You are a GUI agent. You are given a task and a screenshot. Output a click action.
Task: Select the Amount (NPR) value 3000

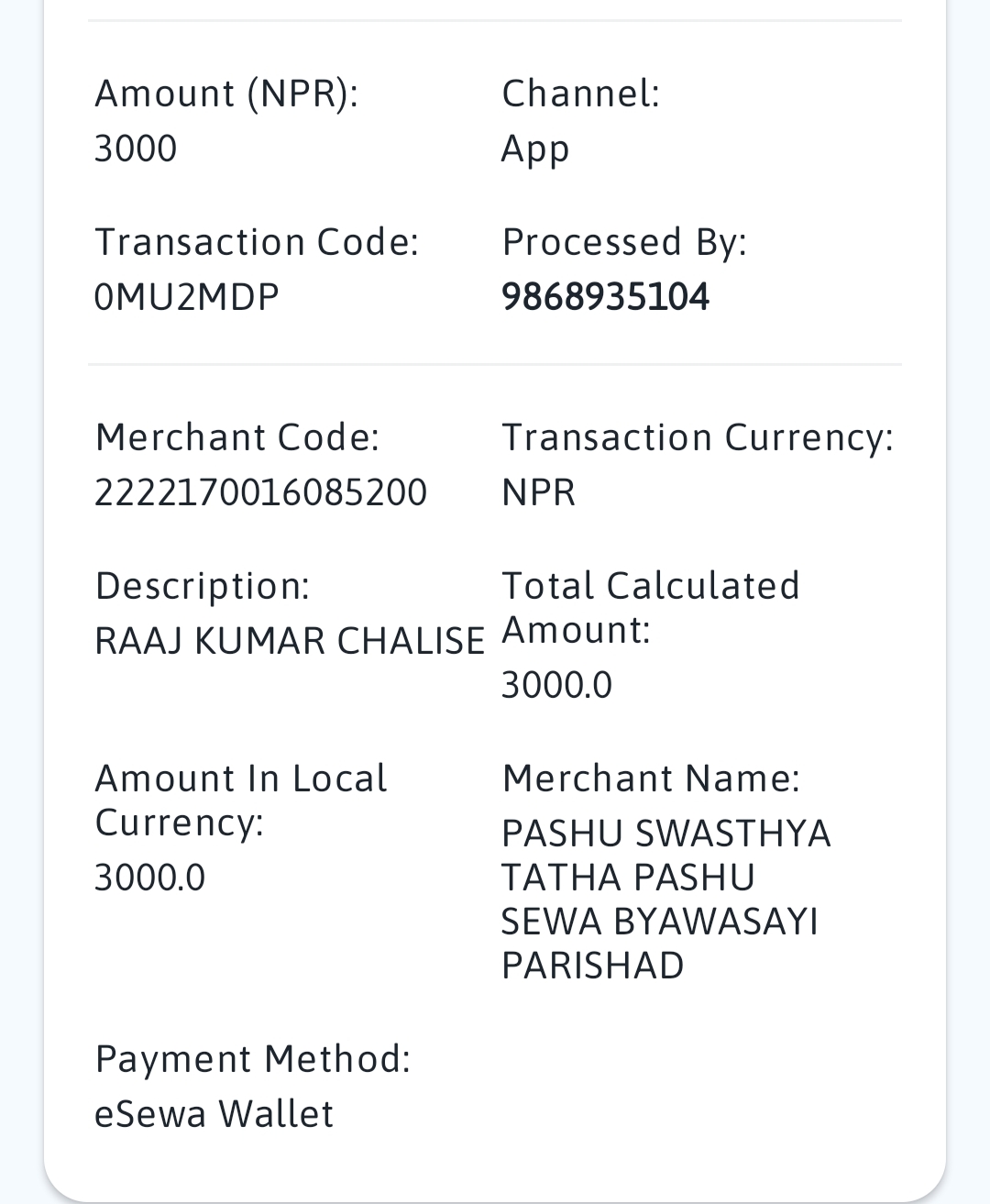[x=136, y=149]
